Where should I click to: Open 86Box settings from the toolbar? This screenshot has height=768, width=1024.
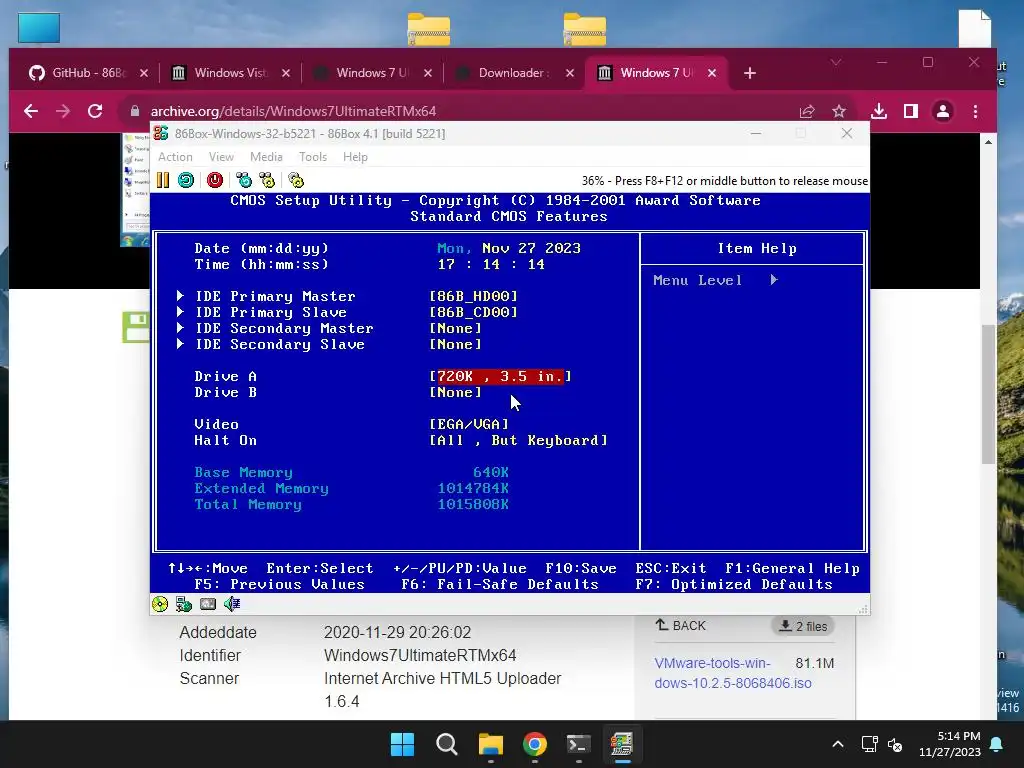(x=296, y=180)
